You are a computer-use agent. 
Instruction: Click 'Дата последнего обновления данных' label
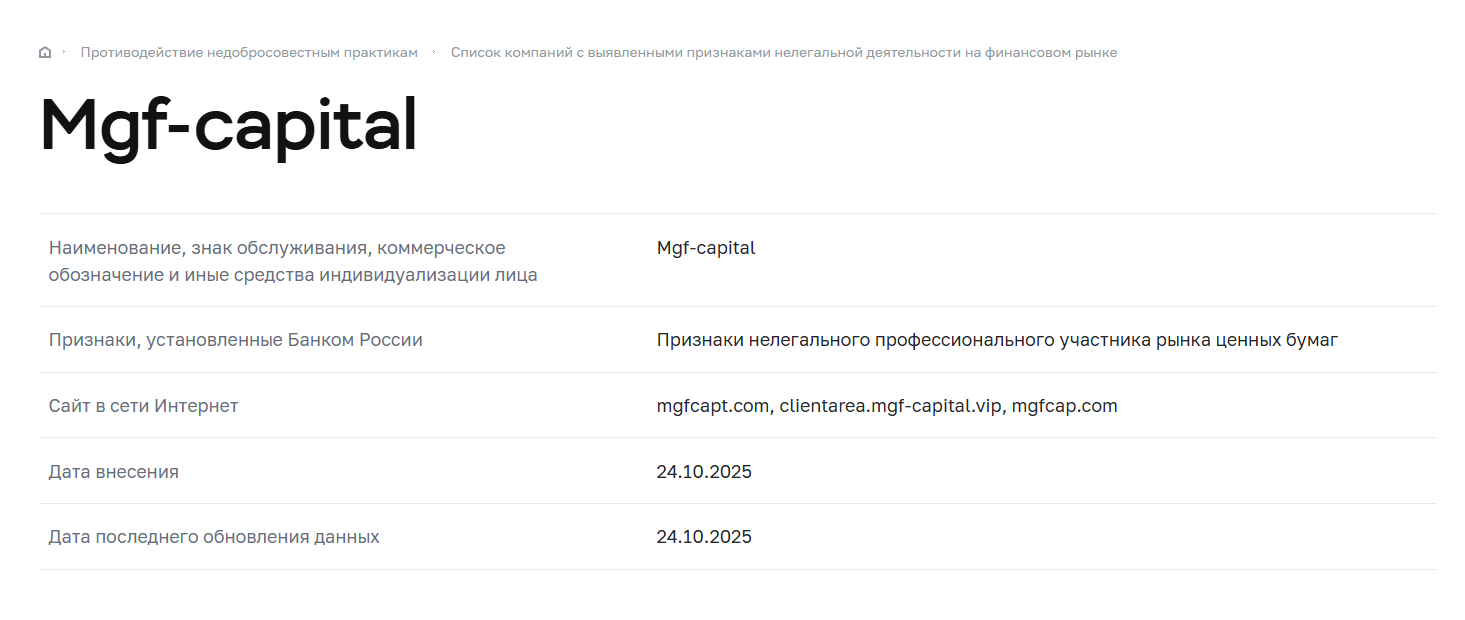[214, 537]
